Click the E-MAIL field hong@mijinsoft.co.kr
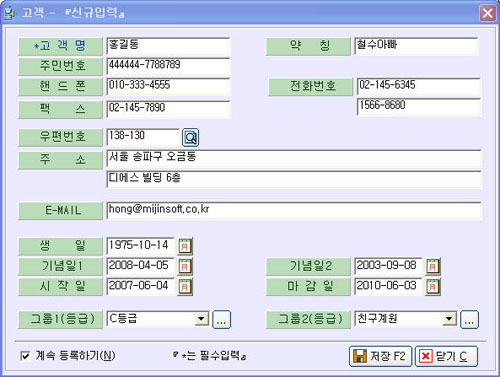The image size is (500, 377). [294, 210]
